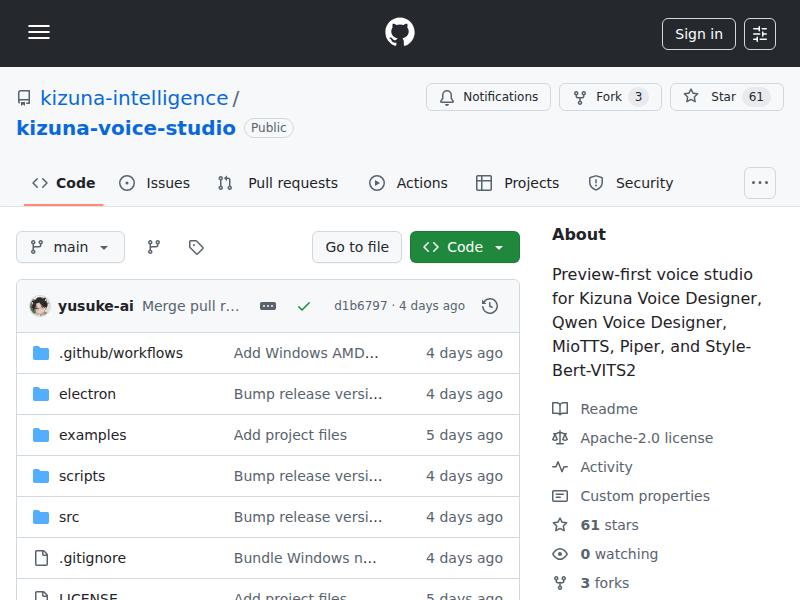Screen dimensions: 800x600
Task: Click the Sign in button
Action: [698, 33]
